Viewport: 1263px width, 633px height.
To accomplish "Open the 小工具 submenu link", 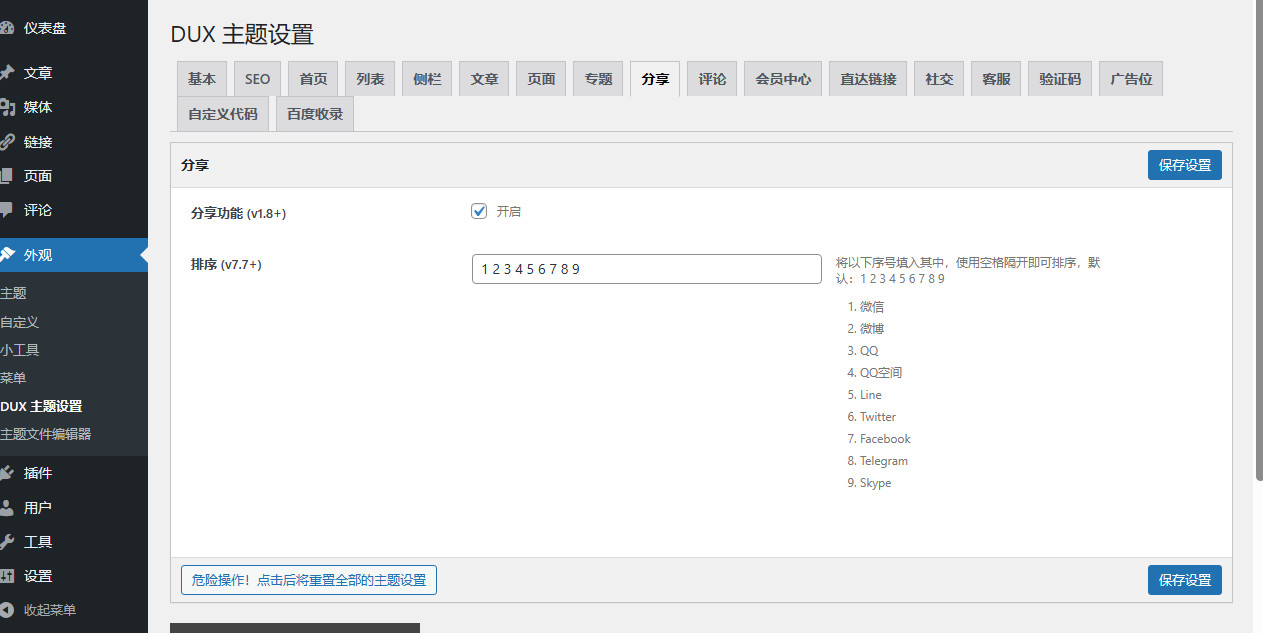I will tap(19, 350).
